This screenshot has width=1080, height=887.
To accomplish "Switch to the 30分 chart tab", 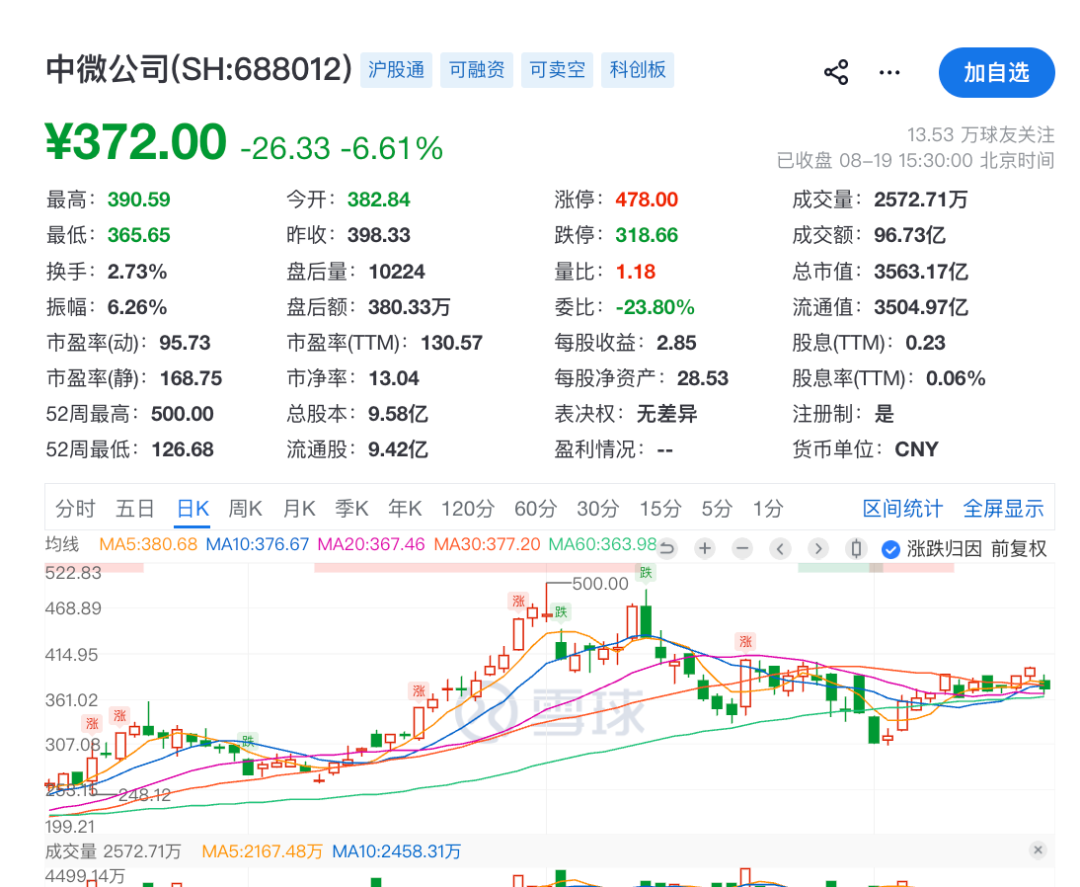I will tap(598, 509).
